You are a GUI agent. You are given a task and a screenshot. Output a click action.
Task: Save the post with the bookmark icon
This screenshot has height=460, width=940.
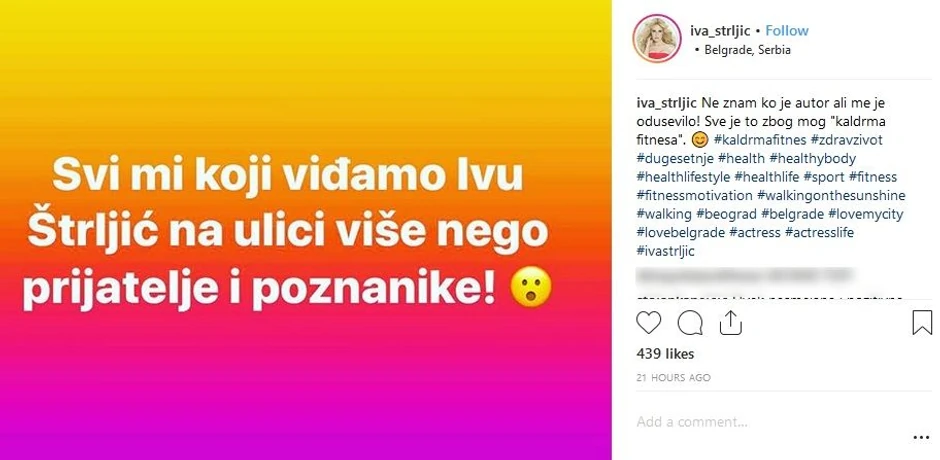[x=922, y=323]
